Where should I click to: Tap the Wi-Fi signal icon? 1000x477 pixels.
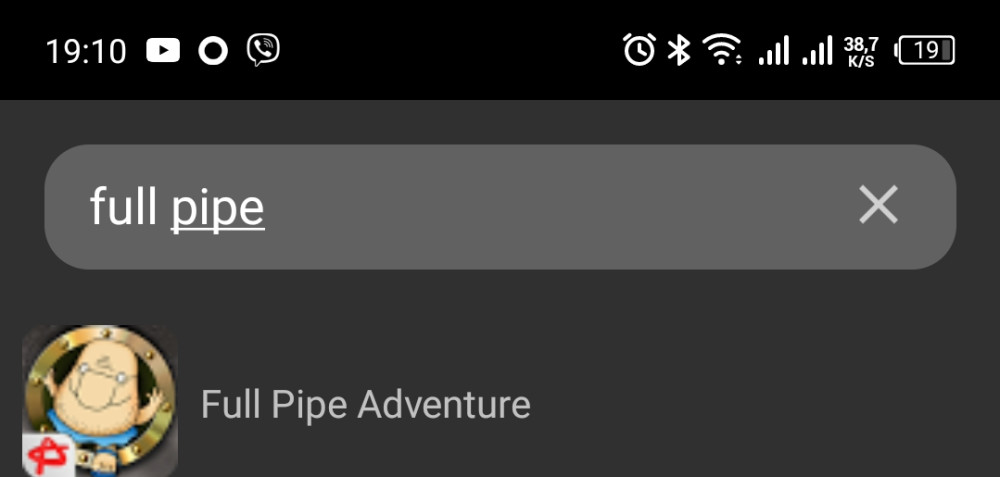coord(721,49)
